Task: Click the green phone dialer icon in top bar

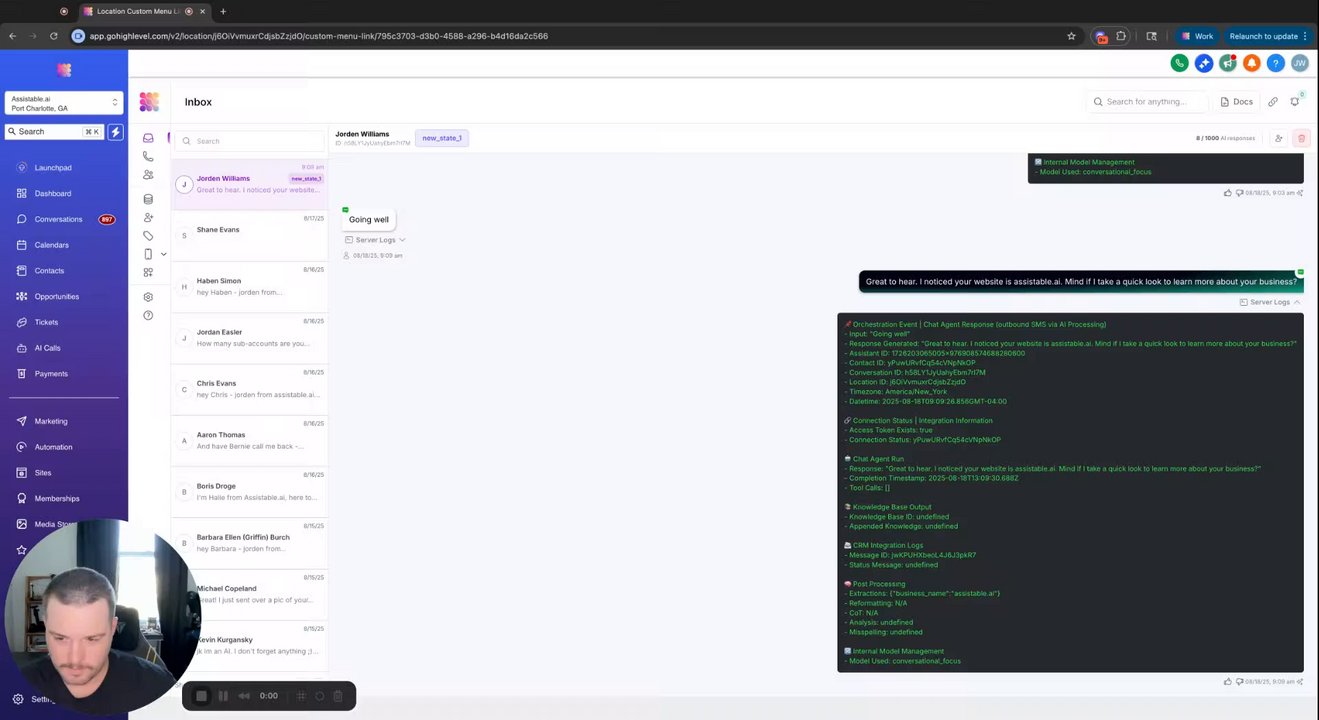Action: coord(1180,63)
